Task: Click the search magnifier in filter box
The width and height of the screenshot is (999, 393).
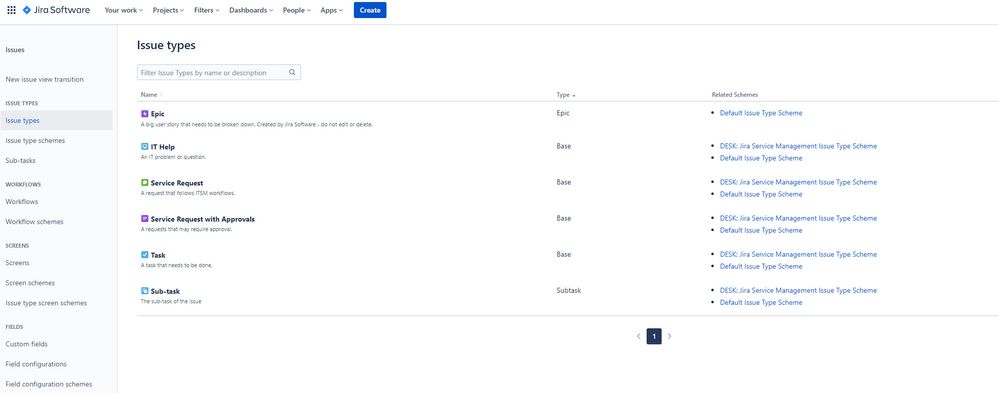Action: (x=292, y=73)
